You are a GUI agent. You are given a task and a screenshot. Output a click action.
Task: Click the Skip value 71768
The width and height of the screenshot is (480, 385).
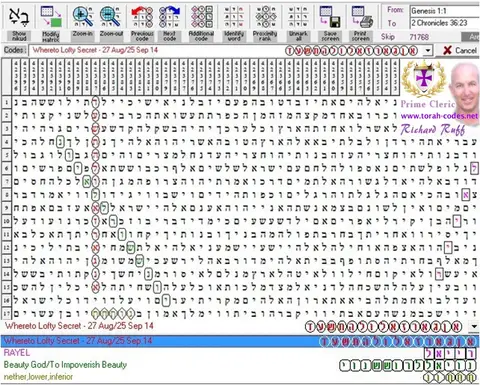419,37
